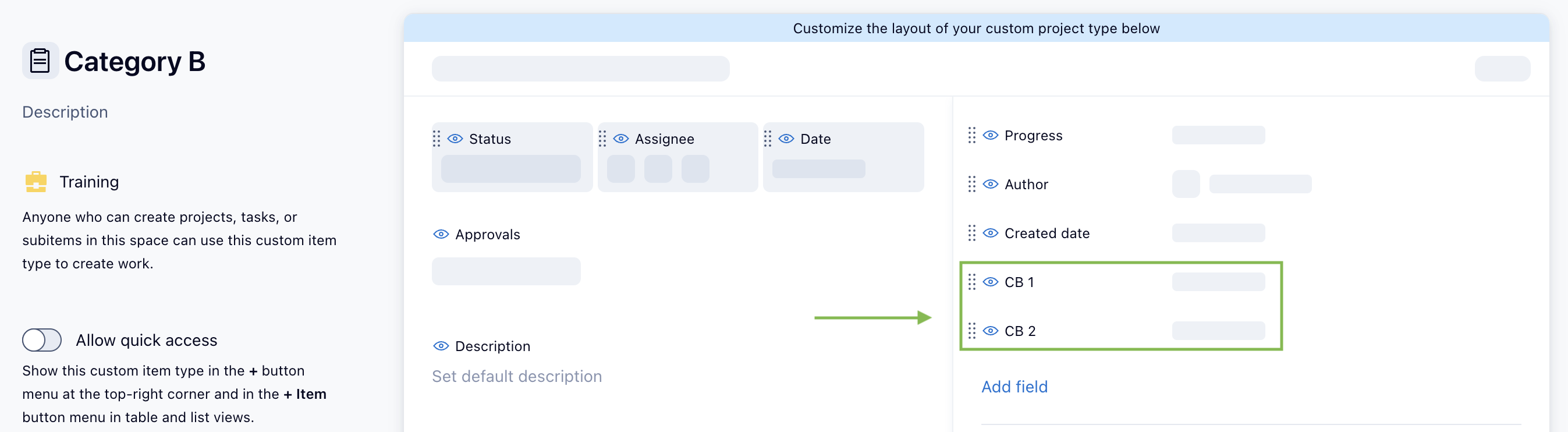Click the Category B title text
This screenshot has width=1568, height=432.
(x=134, y=62)
